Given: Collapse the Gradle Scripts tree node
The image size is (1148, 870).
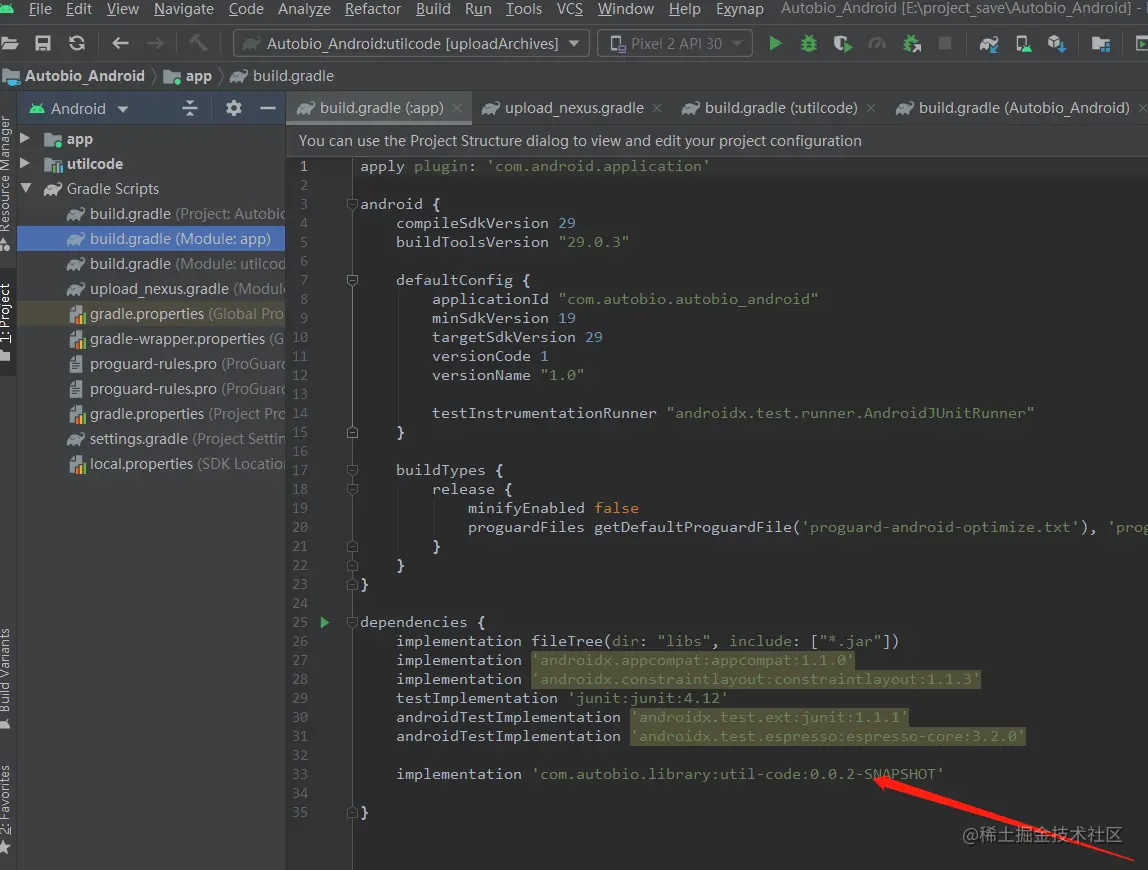Looking at the screenshot, I should click(x=26, y=188).
